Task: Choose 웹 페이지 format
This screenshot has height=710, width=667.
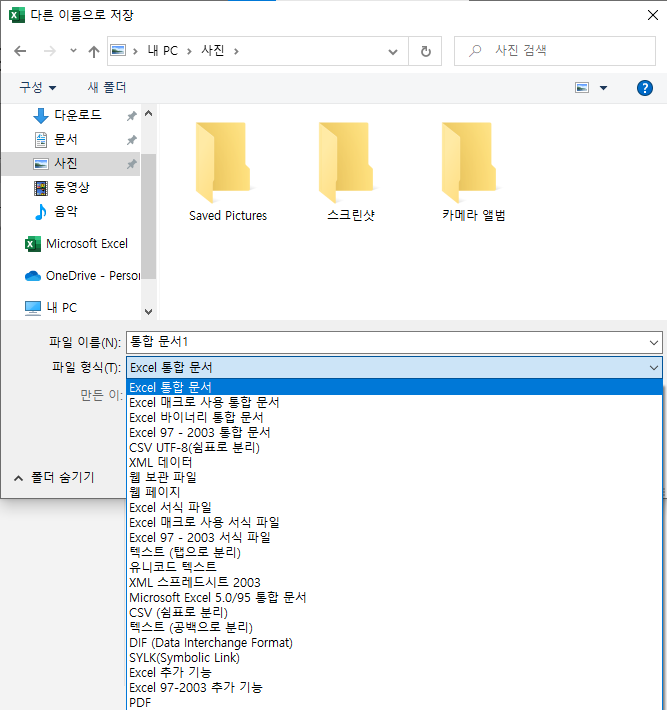Action: pyautogui.click(x=394, y=492)
